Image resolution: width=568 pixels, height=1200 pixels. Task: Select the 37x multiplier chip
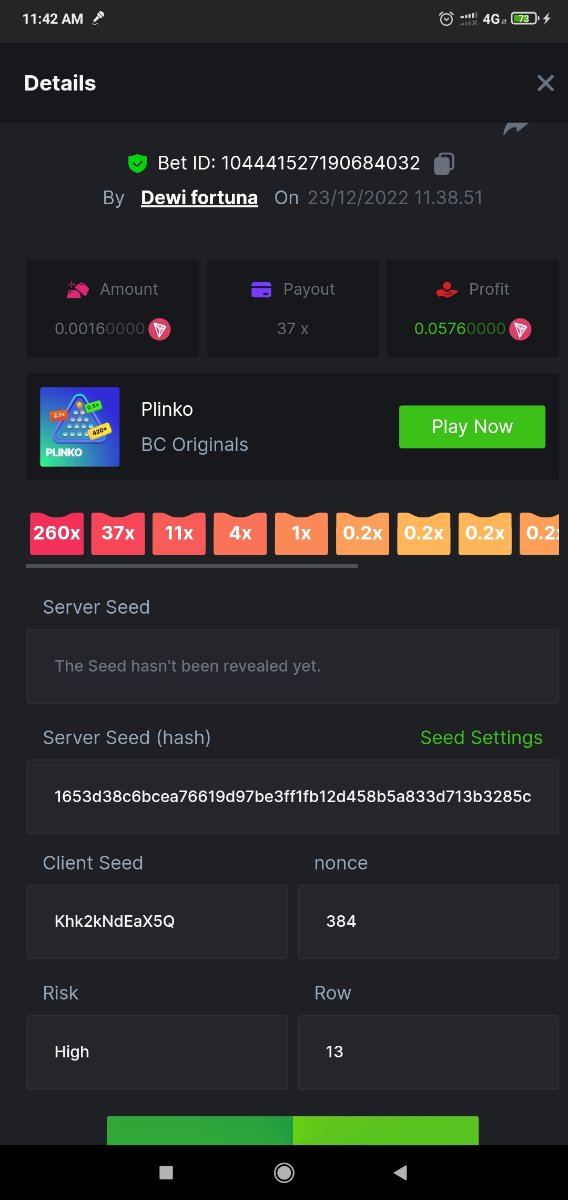point(118,534)
